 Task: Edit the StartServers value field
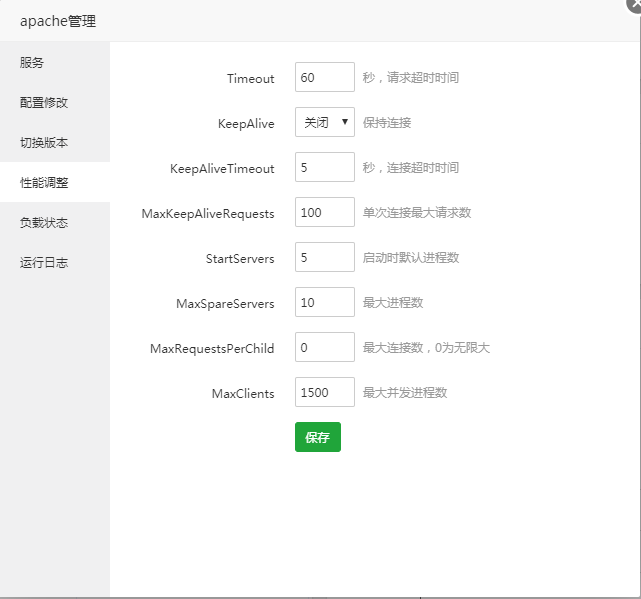(325, 257)
